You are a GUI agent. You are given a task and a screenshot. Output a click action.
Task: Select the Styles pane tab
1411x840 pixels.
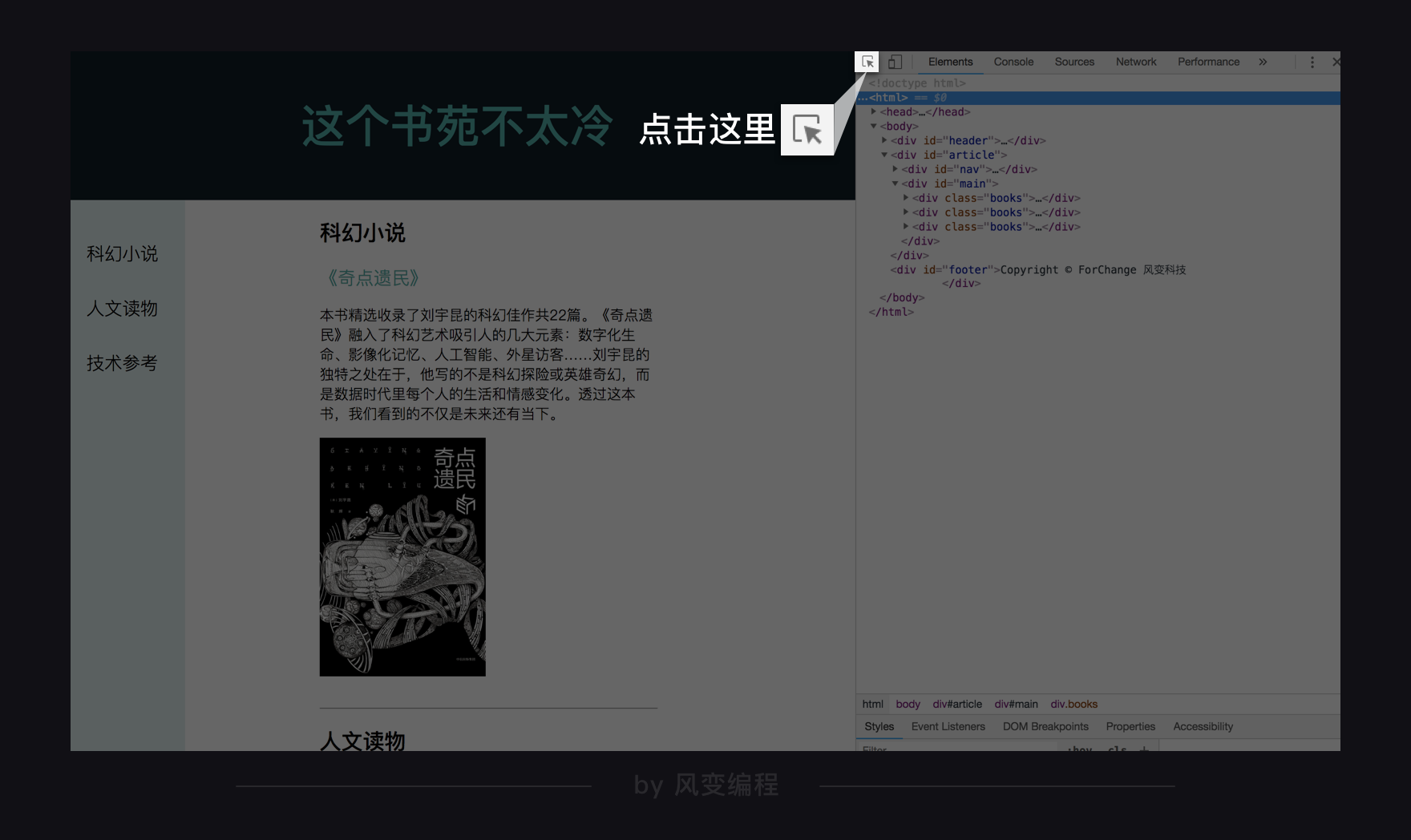pos(879,726)
